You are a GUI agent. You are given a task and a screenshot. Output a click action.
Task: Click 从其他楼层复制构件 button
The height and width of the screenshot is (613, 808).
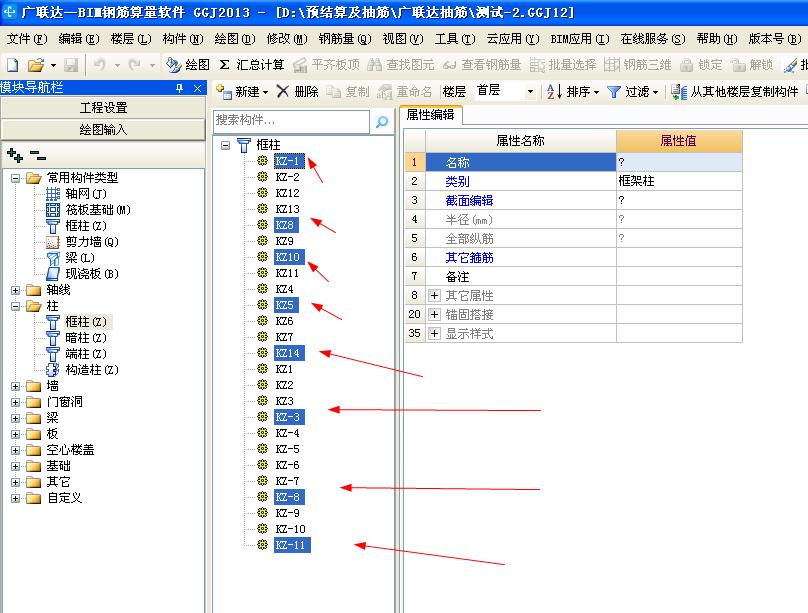point(734,92)
